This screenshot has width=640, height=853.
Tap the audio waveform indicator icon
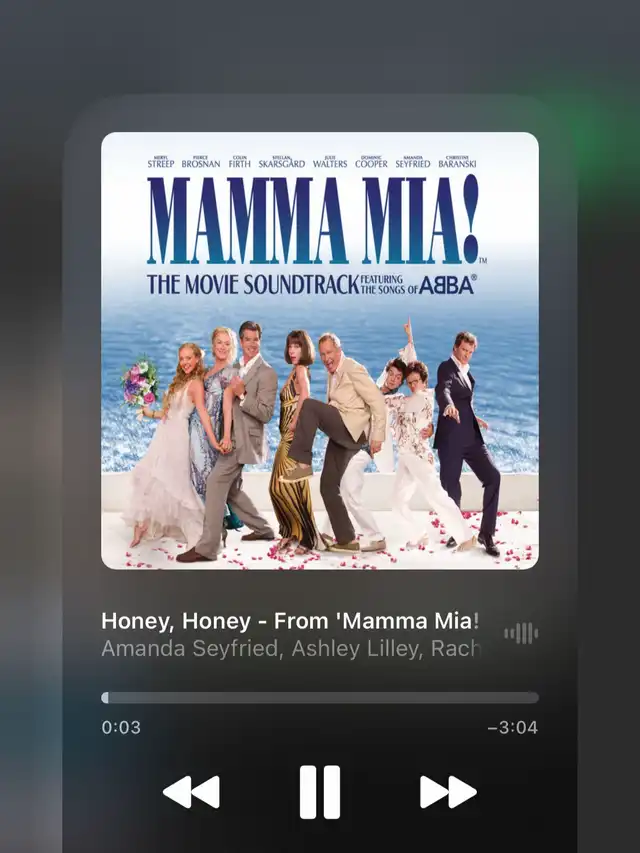pos(521,633)
